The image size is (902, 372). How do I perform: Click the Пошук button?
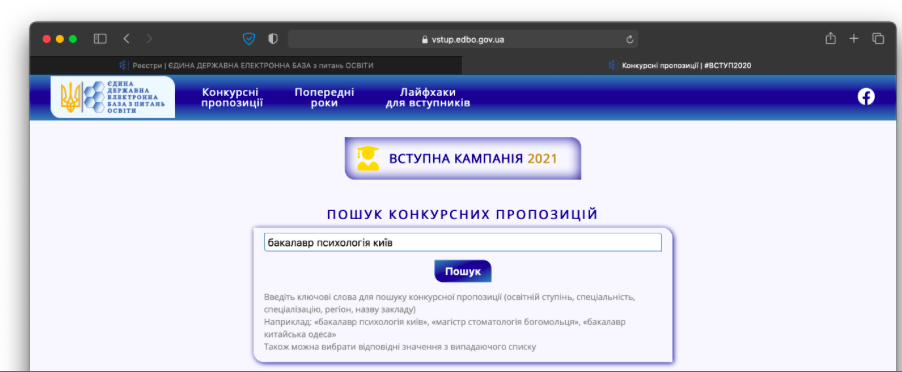pyautogui.click(x=463, y=271)
